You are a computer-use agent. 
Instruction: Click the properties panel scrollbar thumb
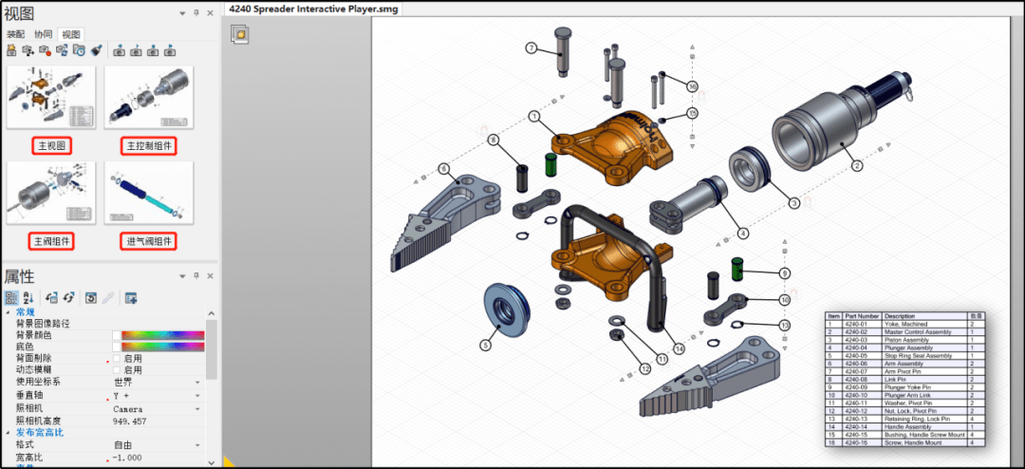[x=211, y=349]
